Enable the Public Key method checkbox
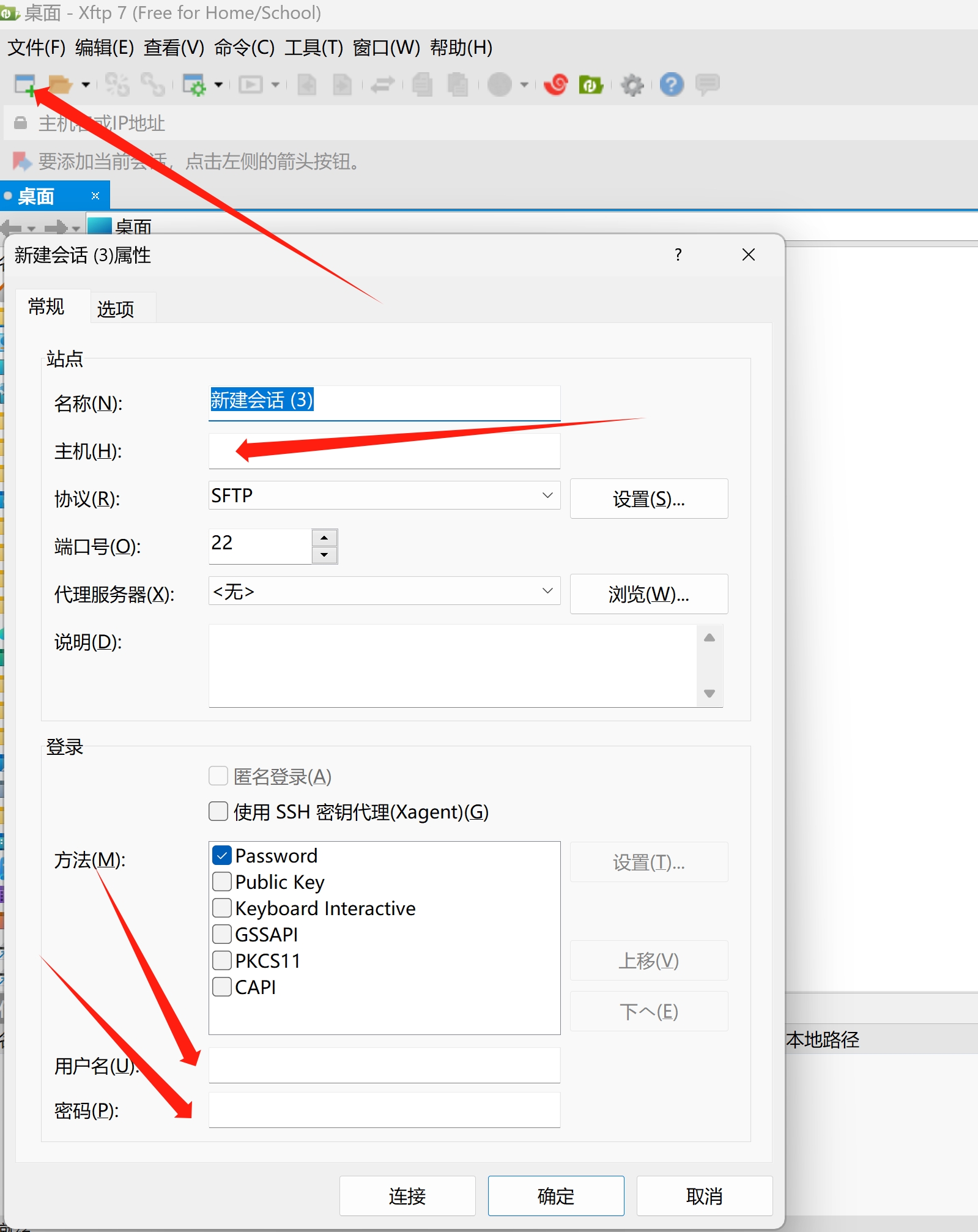This screenshot has height=1232, width=978. pos(222,881)
